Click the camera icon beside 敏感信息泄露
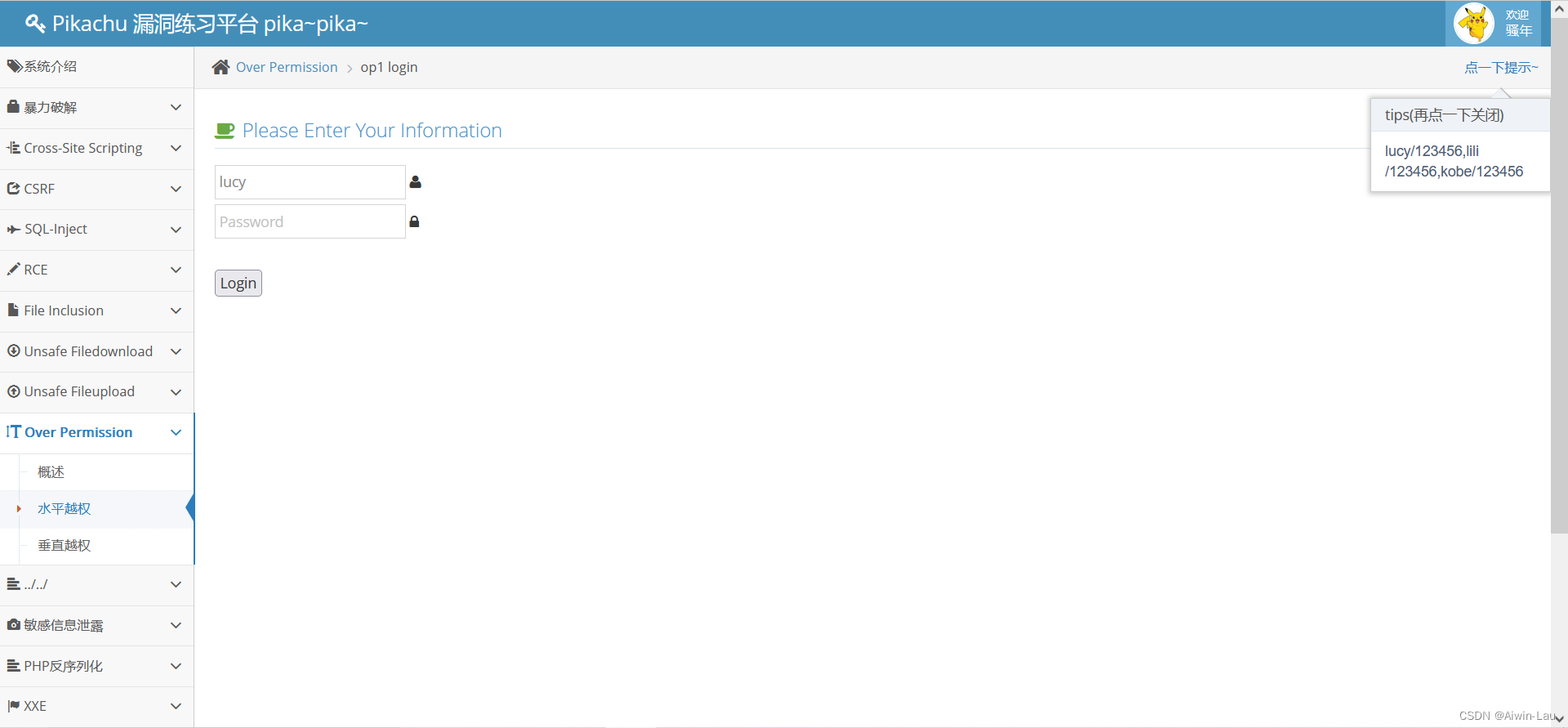The image size is (1568, 728). (13, 624)
